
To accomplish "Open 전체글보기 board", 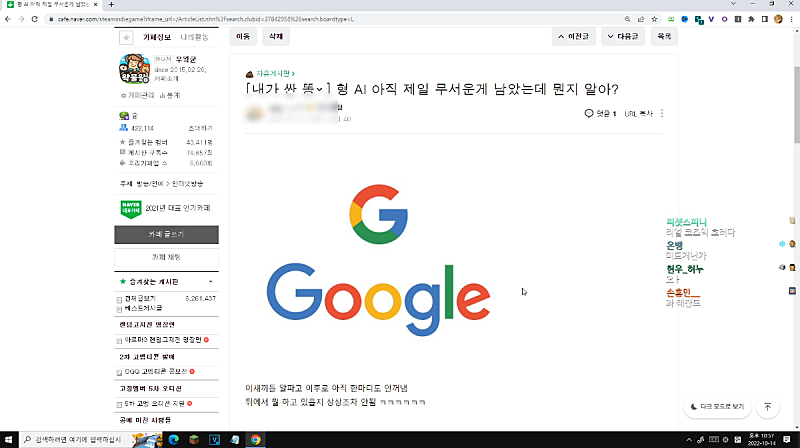I will click(140, 298).
